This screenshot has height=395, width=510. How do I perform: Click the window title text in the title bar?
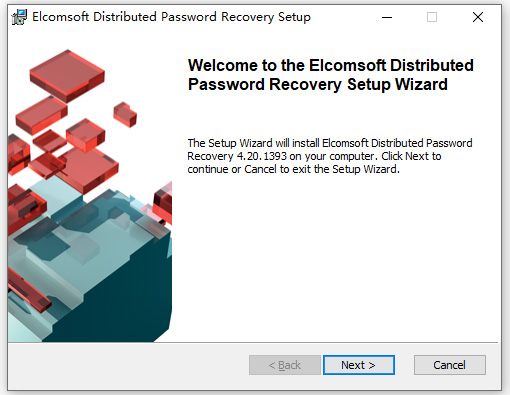171,17
